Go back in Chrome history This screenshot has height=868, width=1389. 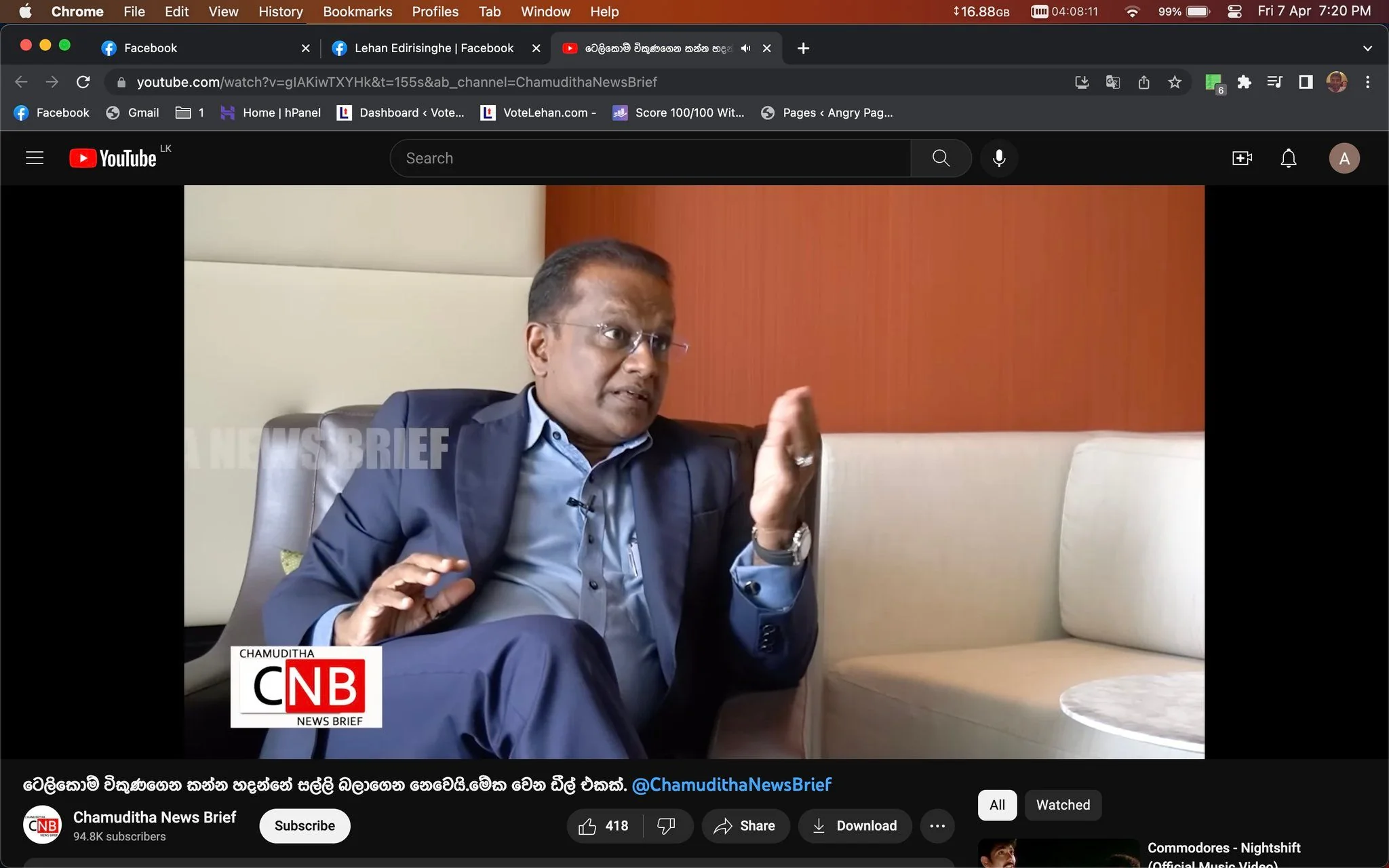click(22, 82)
